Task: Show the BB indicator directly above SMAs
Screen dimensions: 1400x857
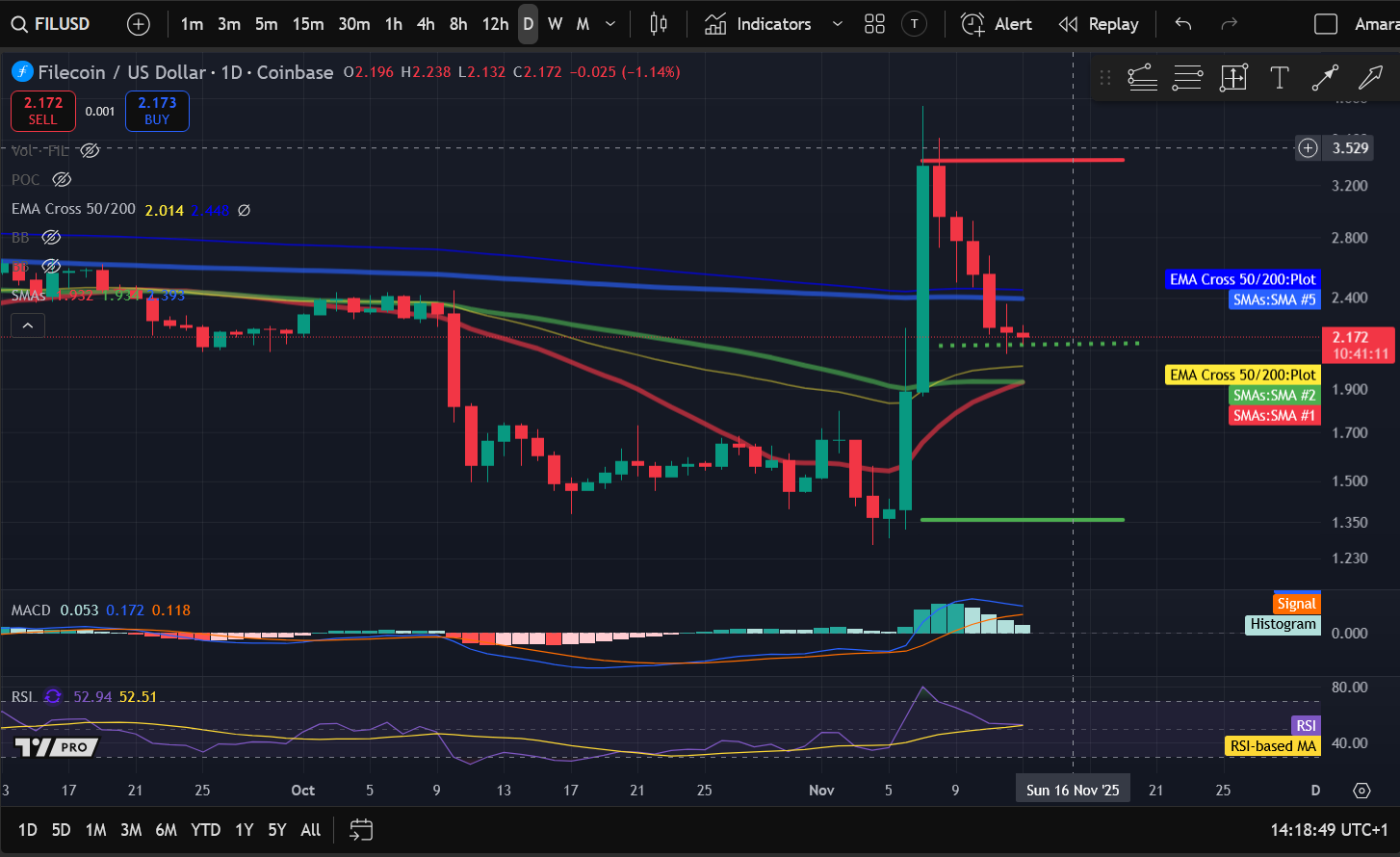Action: click(51, 266)
